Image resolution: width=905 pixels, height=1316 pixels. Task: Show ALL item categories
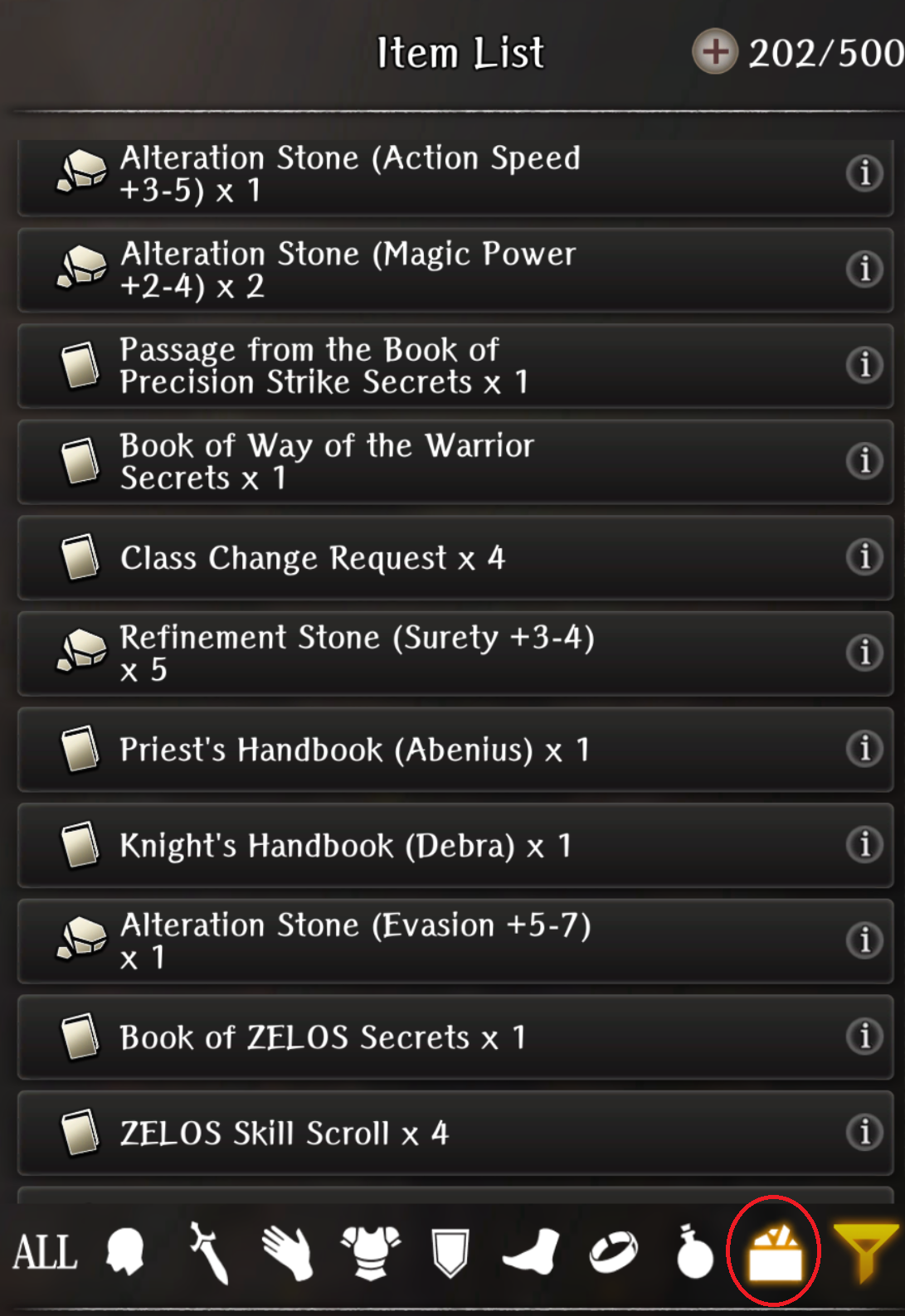(45, 1252)
